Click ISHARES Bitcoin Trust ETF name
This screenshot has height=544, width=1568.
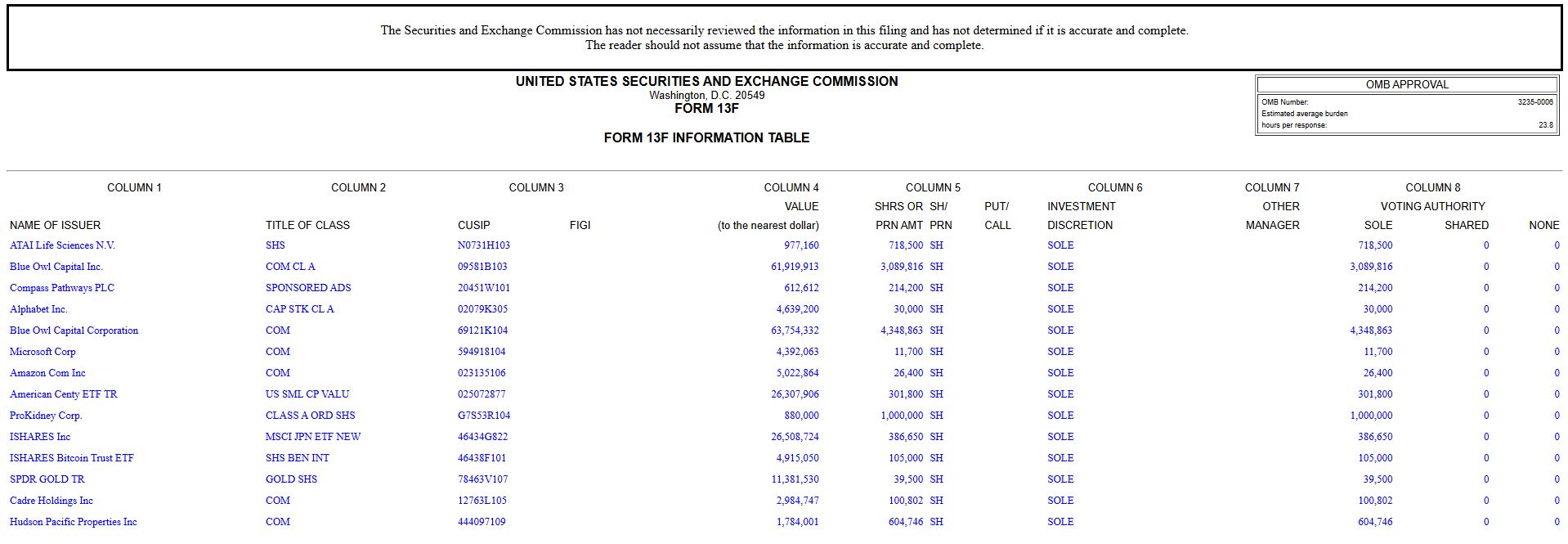coord(72,458)
